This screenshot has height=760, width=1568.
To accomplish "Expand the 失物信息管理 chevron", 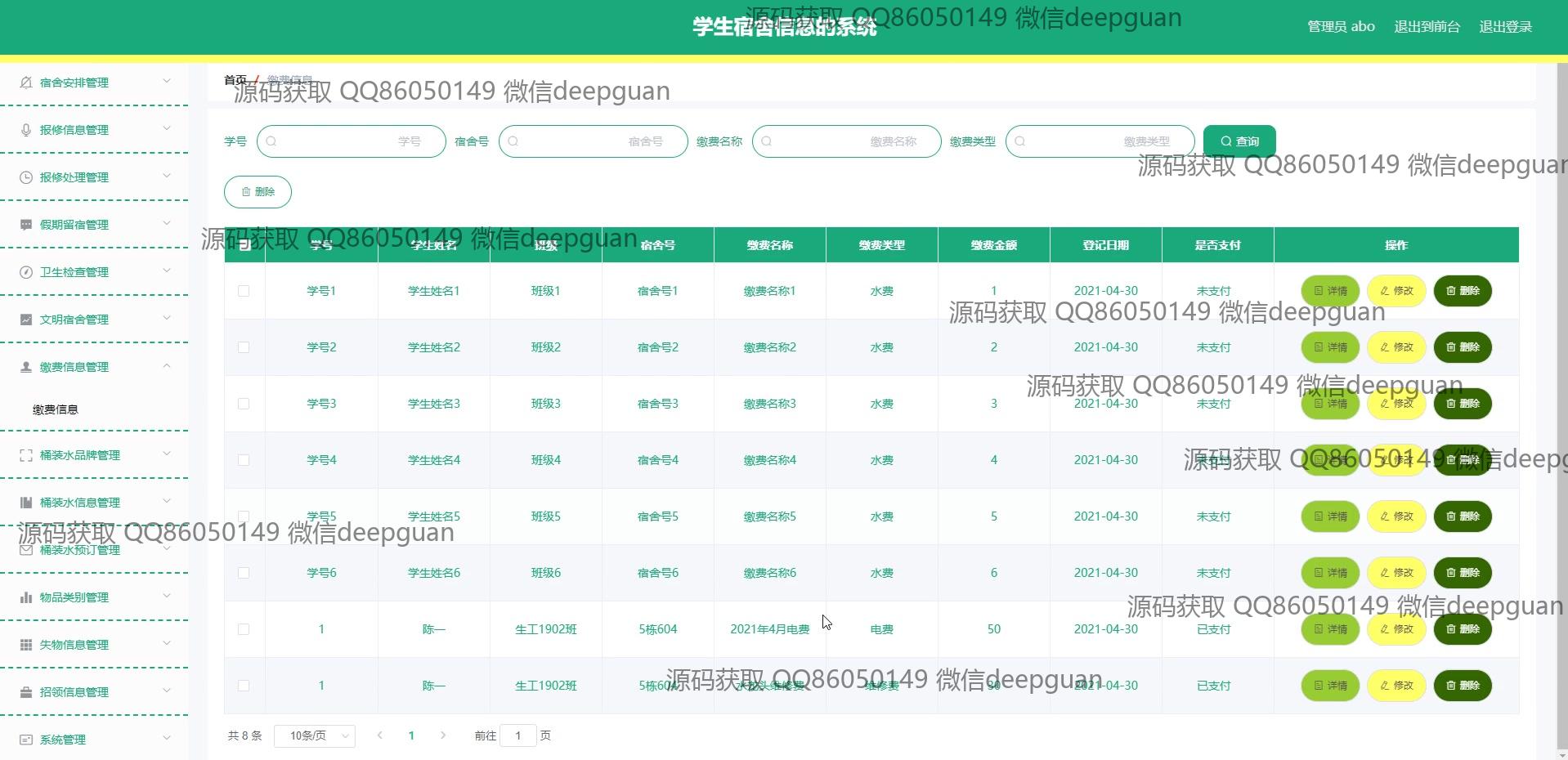I will [x=167, y=643].
